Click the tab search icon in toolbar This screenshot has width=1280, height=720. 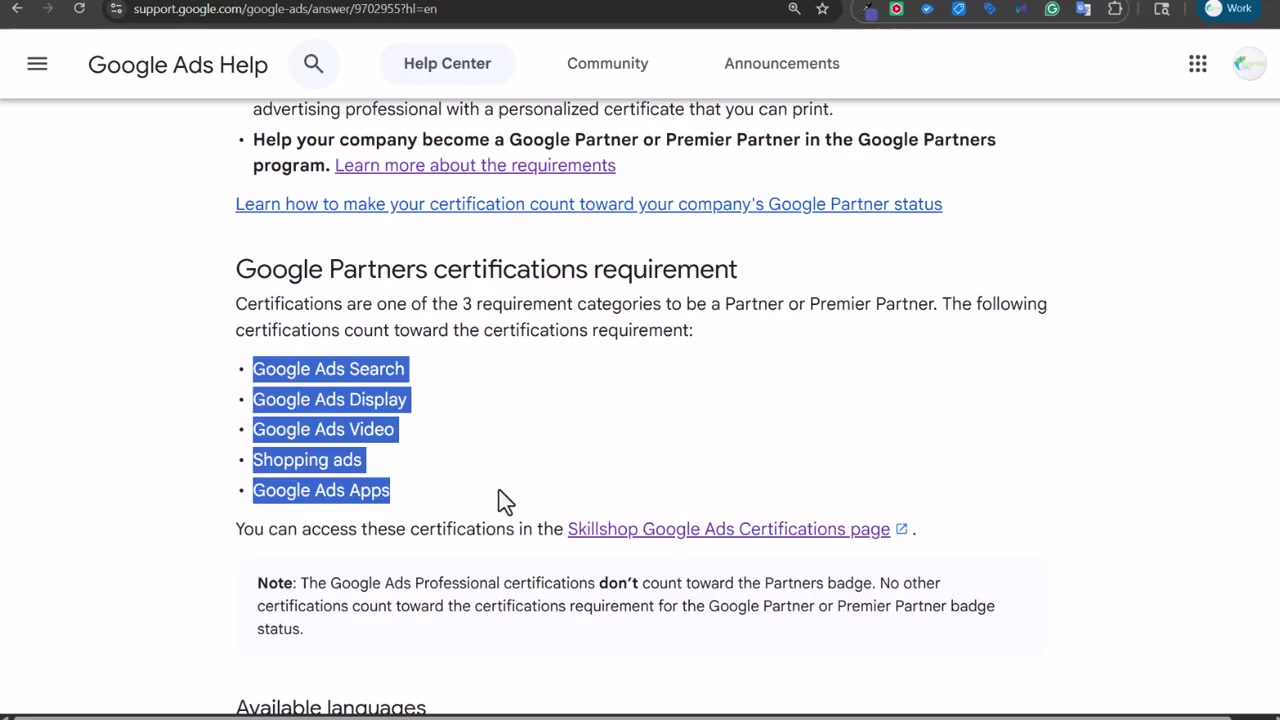point(1161,9)
